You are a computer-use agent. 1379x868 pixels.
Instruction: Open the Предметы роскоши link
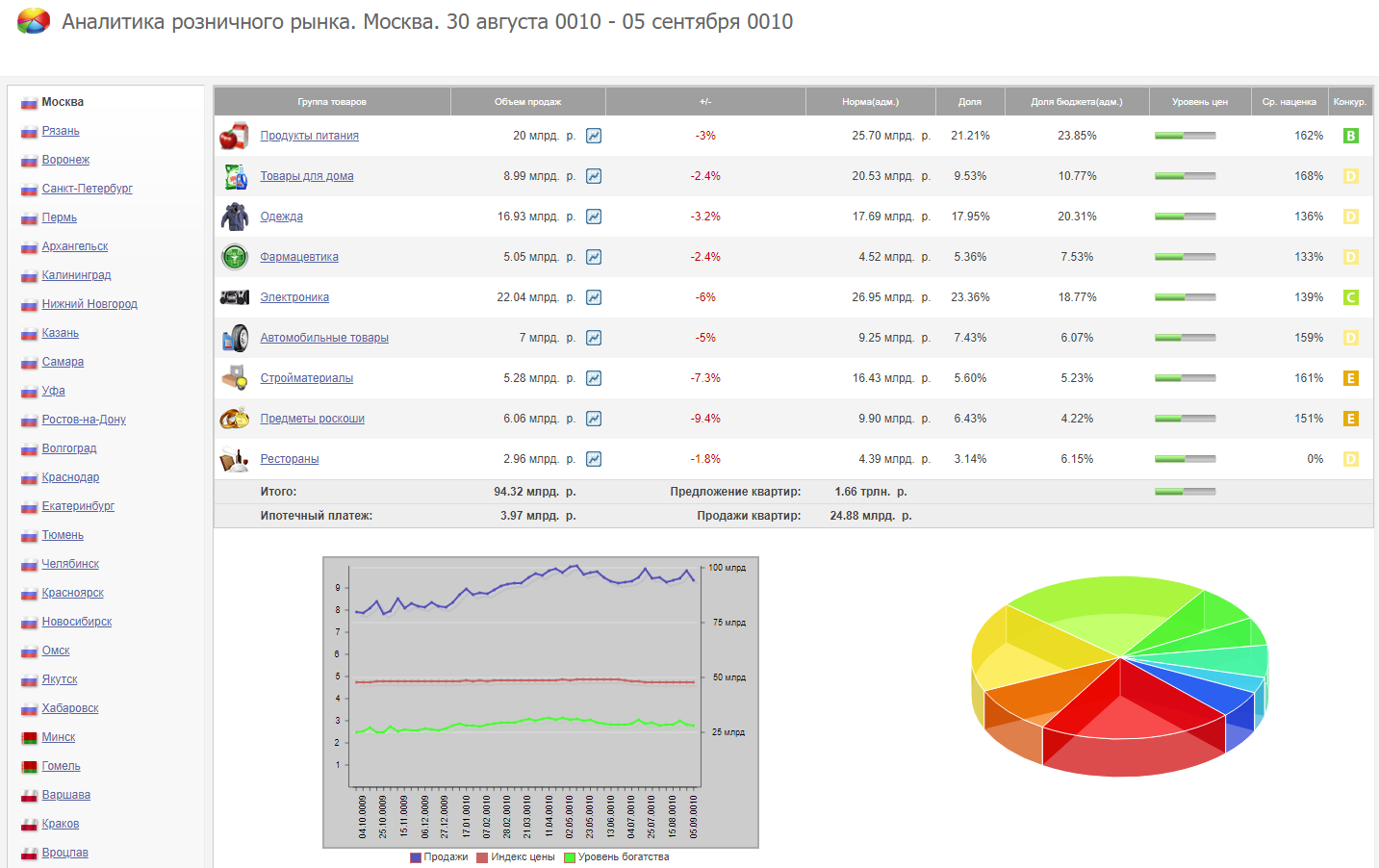(x=312, y=419)
